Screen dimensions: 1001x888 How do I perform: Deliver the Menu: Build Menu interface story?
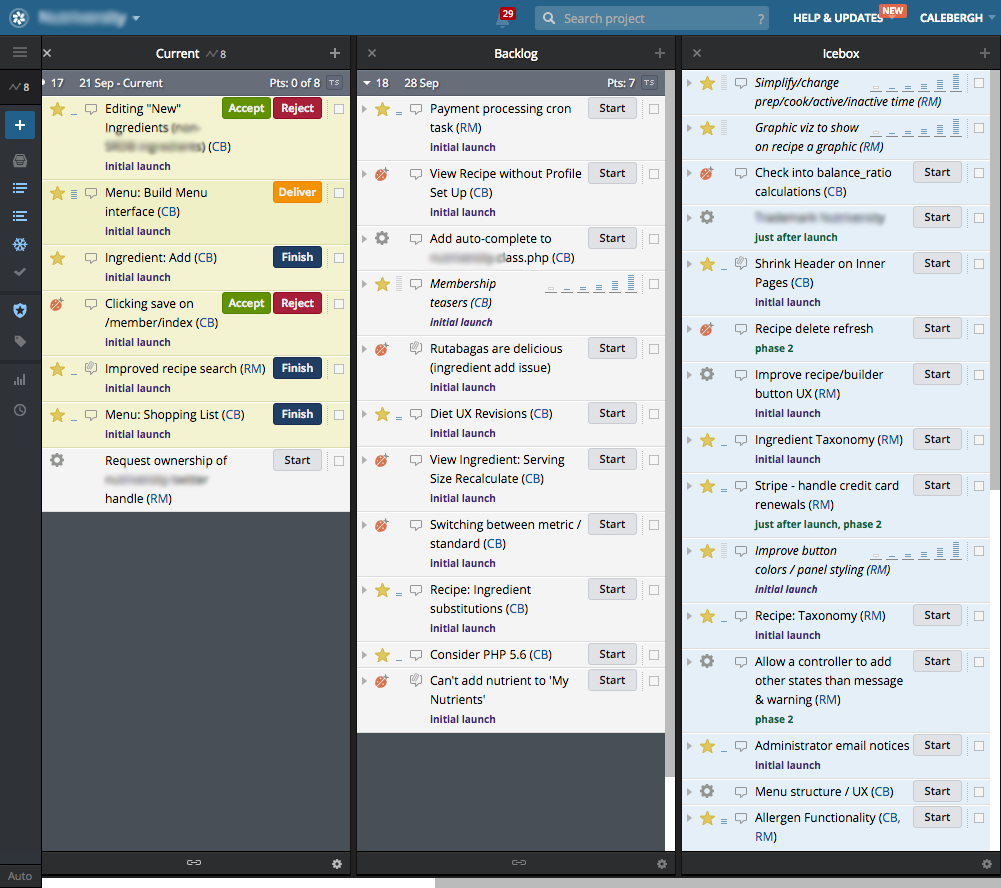[x=297, y=192]
